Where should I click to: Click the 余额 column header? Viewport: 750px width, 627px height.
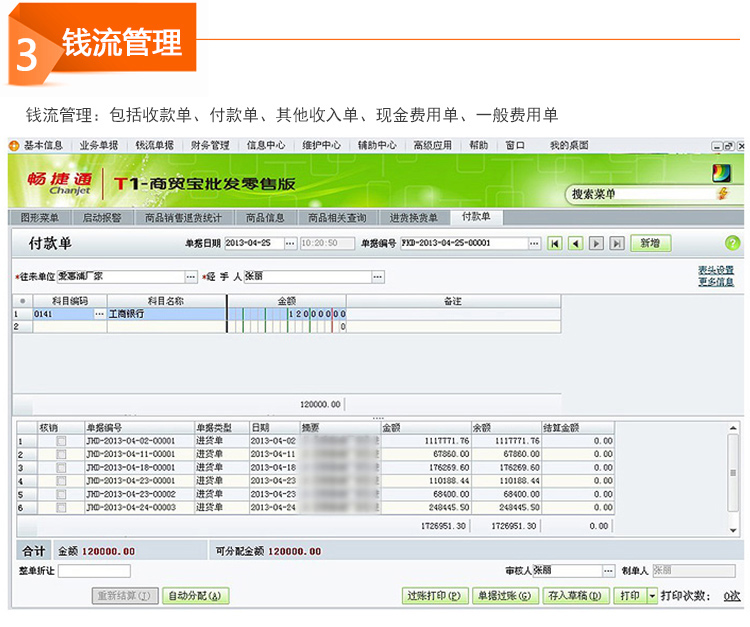point(506,427)
